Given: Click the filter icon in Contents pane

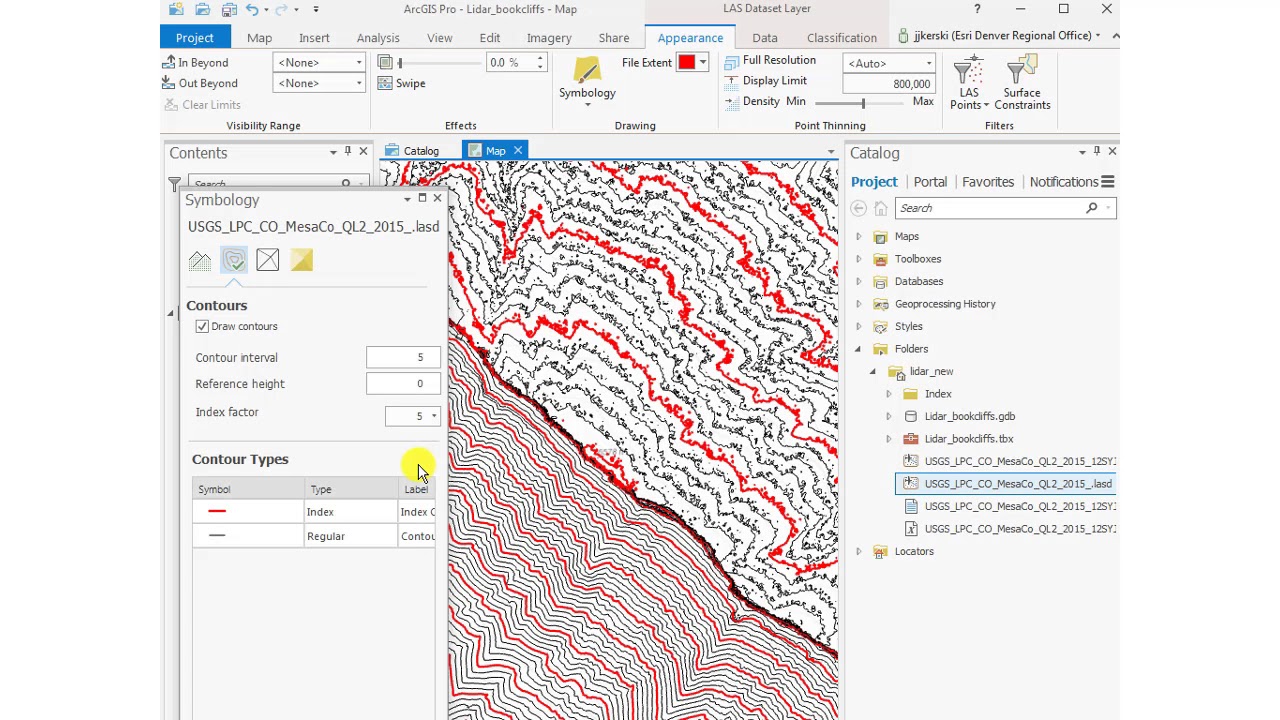Looking at the screenshot, I should [x=174, y=184].
